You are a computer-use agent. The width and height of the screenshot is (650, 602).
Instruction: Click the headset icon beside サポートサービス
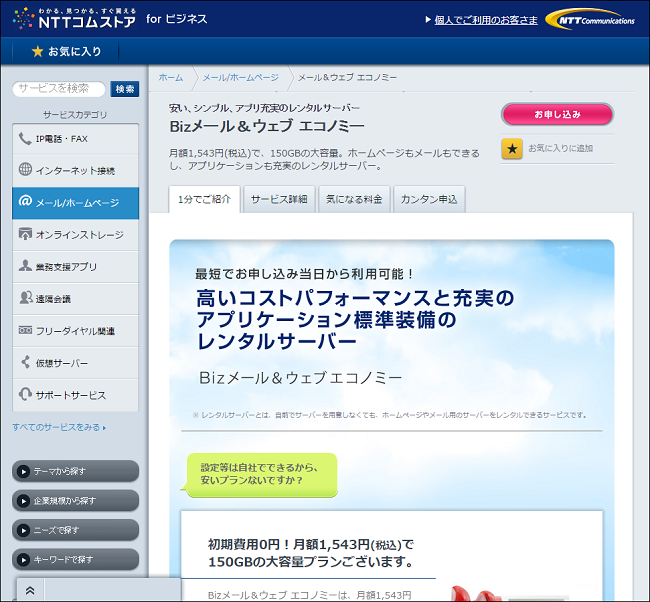[x=25, y=394]
